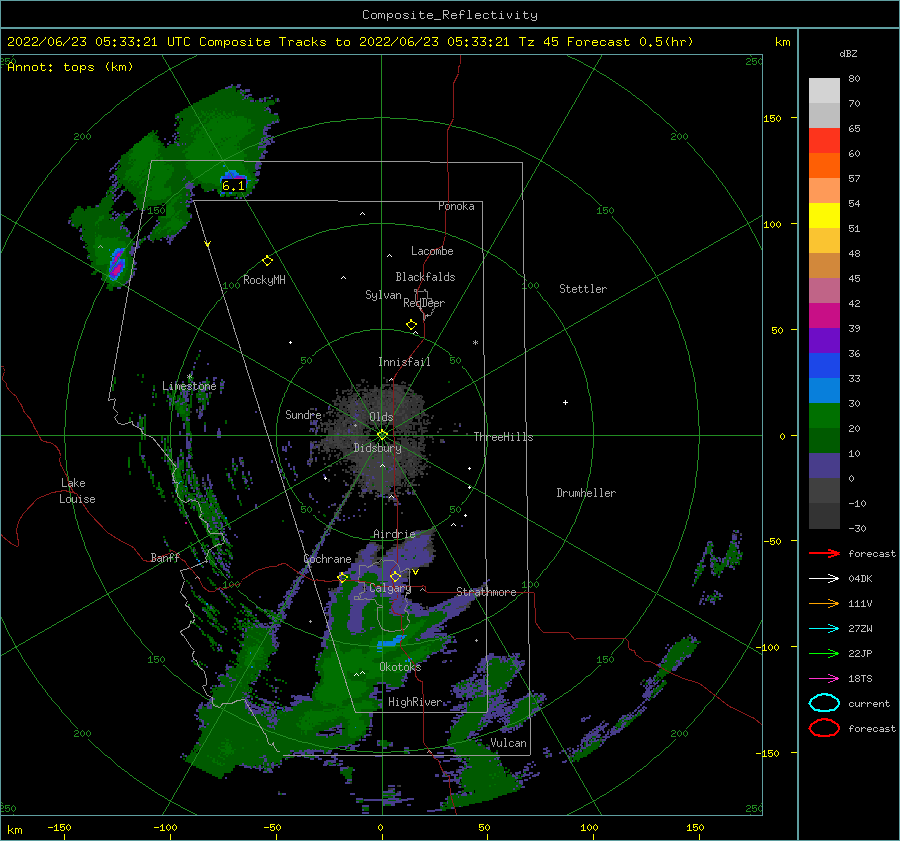This screenshot has height=841, width=900.
Task: Click the 'Forecast 0.5(hr)' header text
Action: [x=630, y=42]
